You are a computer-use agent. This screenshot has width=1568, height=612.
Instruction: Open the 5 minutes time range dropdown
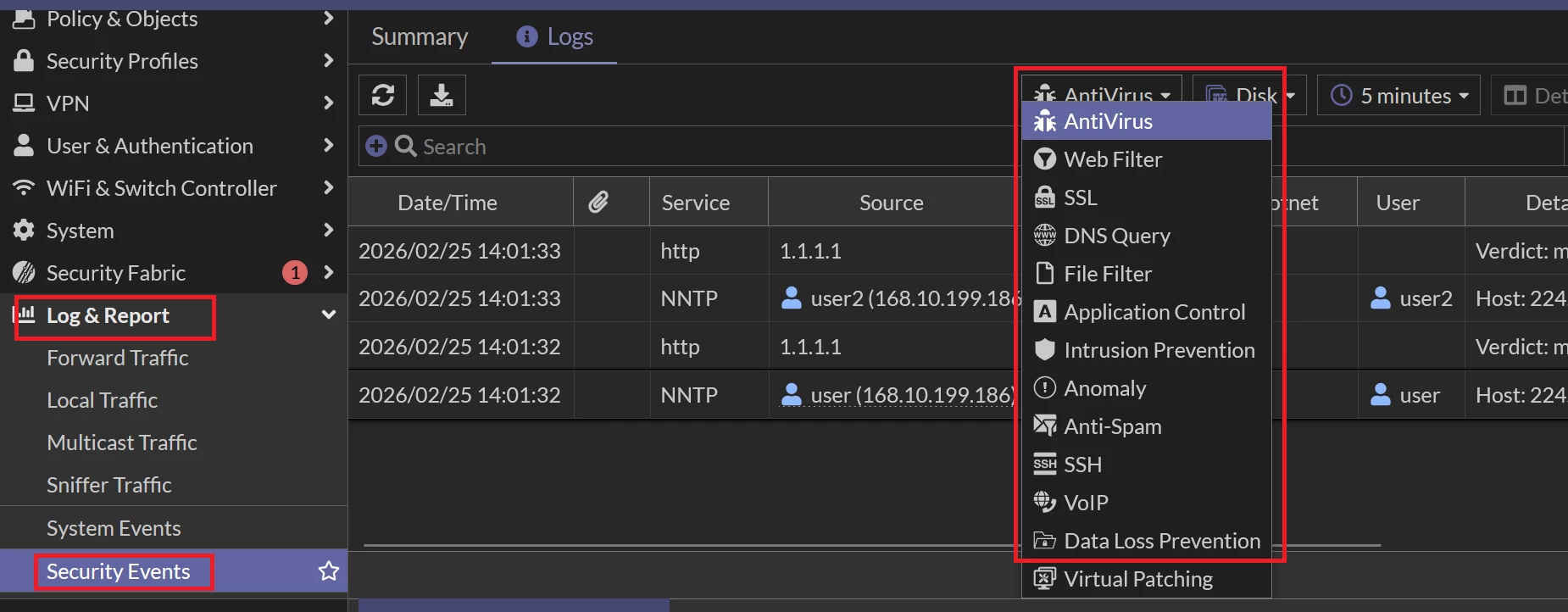(x=1398, y=95)
